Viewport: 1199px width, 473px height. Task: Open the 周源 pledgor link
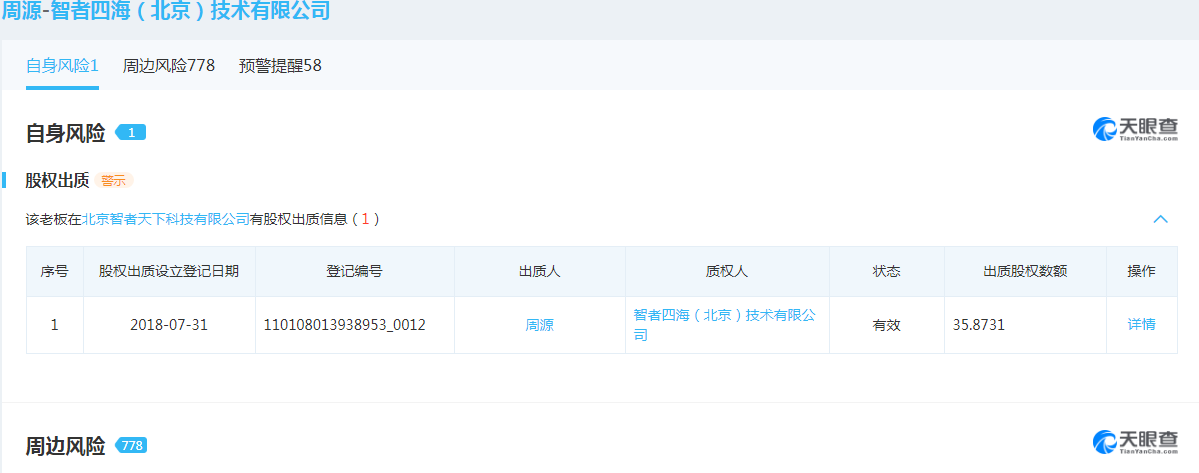coord(539,325)
